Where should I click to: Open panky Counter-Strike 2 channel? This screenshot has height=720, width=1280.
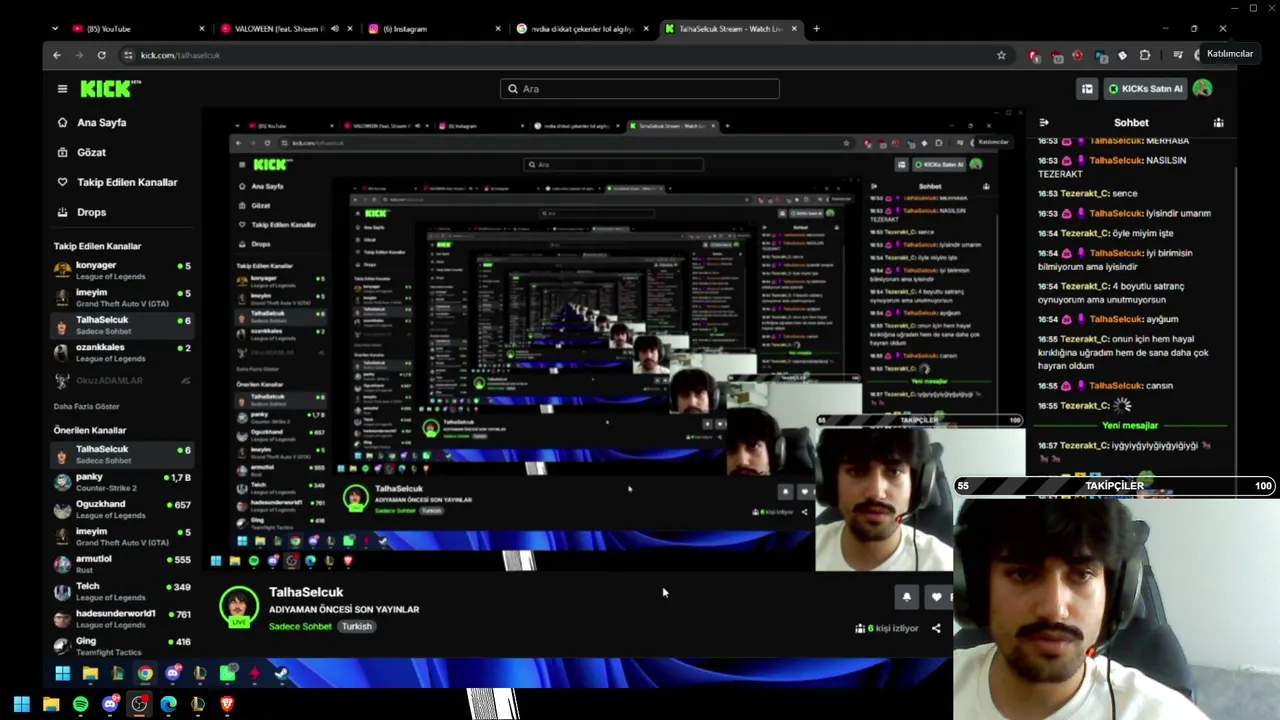[x=122, y=482]
